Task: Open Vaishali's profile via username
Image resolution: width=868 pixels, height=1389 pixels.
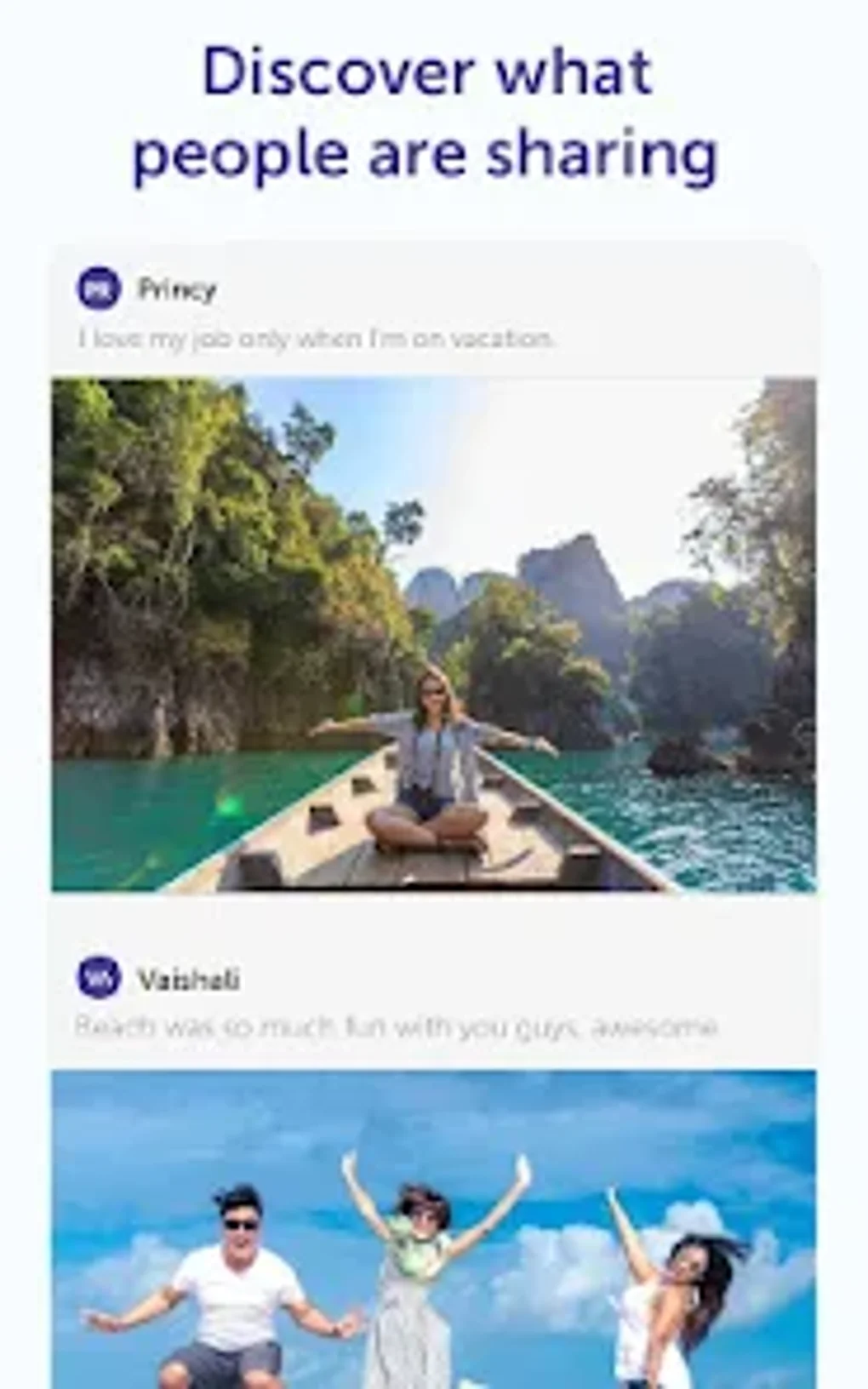Action: click(x=188, y=980)
